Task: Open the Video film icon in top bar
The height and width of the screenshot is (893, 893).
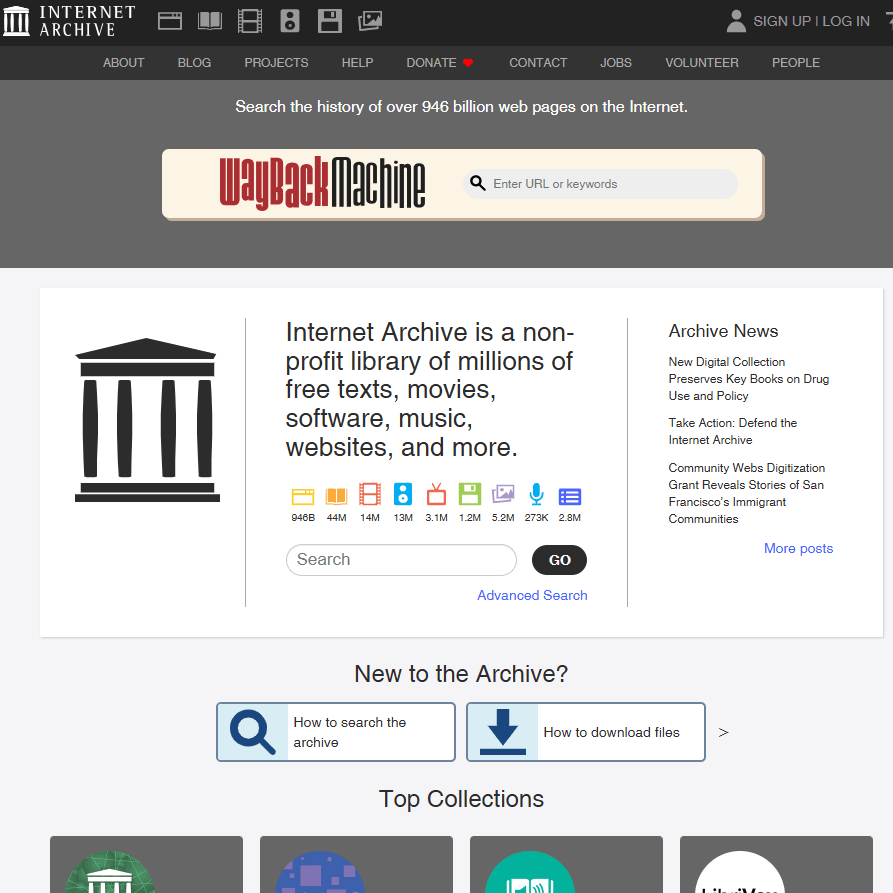Action: pos(250,21)
